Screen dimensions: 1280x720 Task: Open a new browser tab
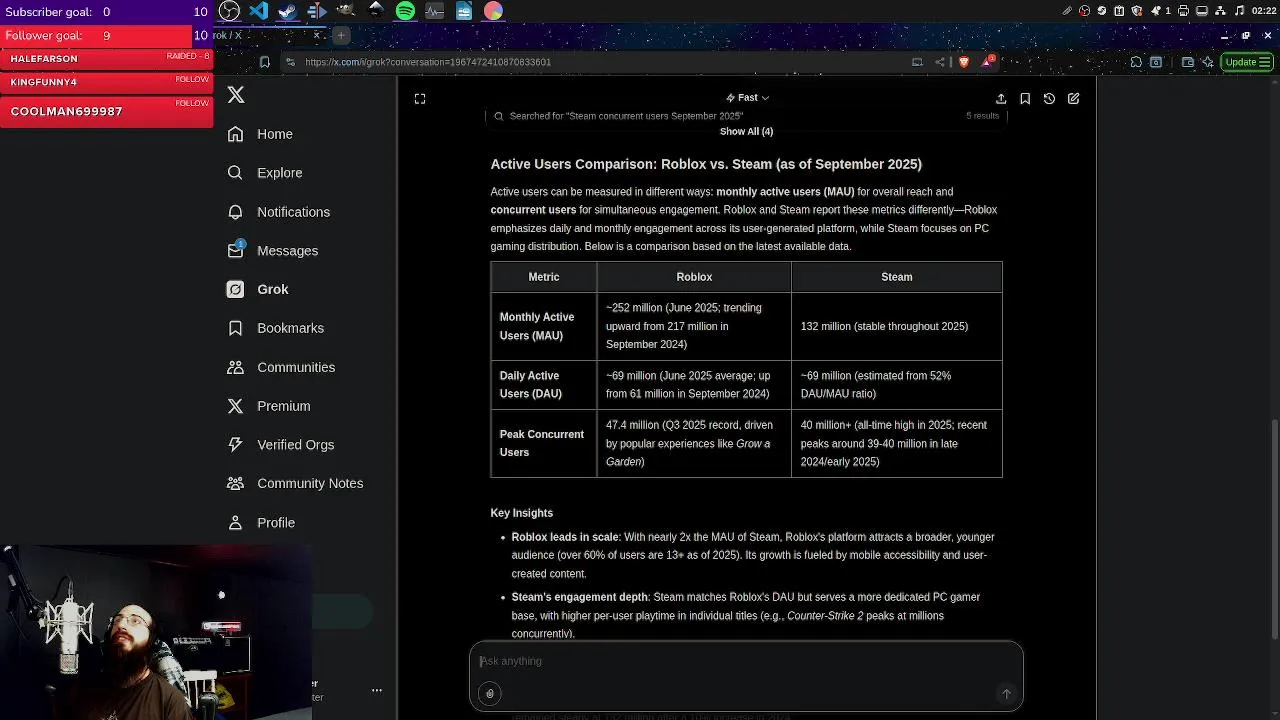(341, 36)
